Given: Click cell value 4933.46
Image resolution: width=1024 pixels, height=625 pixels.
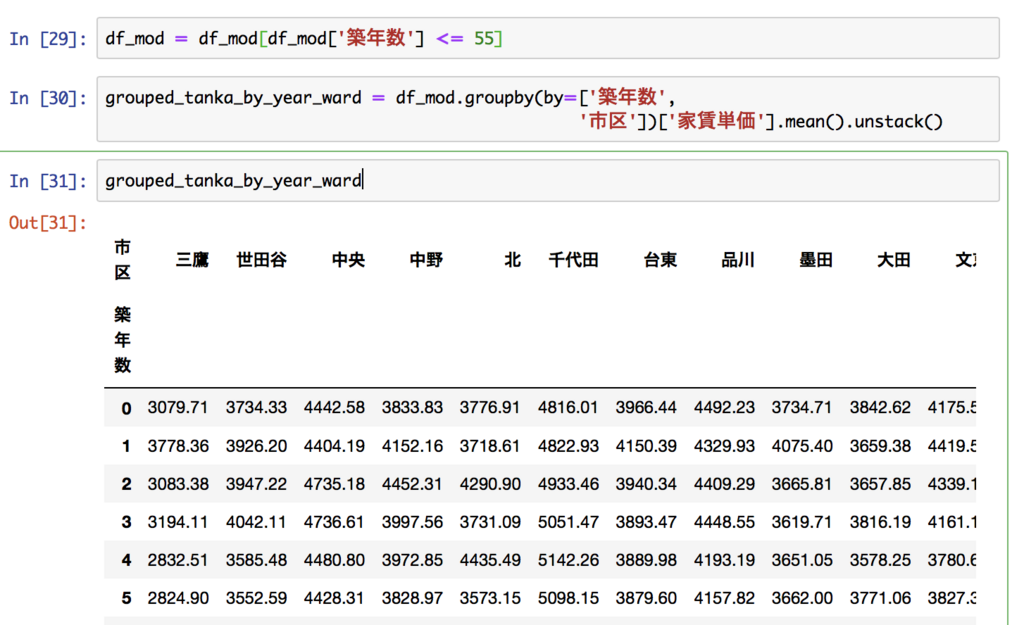Looking at the screenshot, I should [568, 484].
